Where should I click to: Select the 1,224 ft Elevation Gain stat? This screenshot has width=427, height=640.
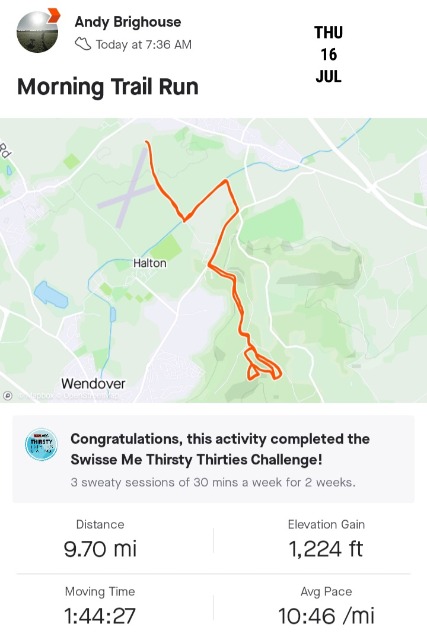(326, 540)
